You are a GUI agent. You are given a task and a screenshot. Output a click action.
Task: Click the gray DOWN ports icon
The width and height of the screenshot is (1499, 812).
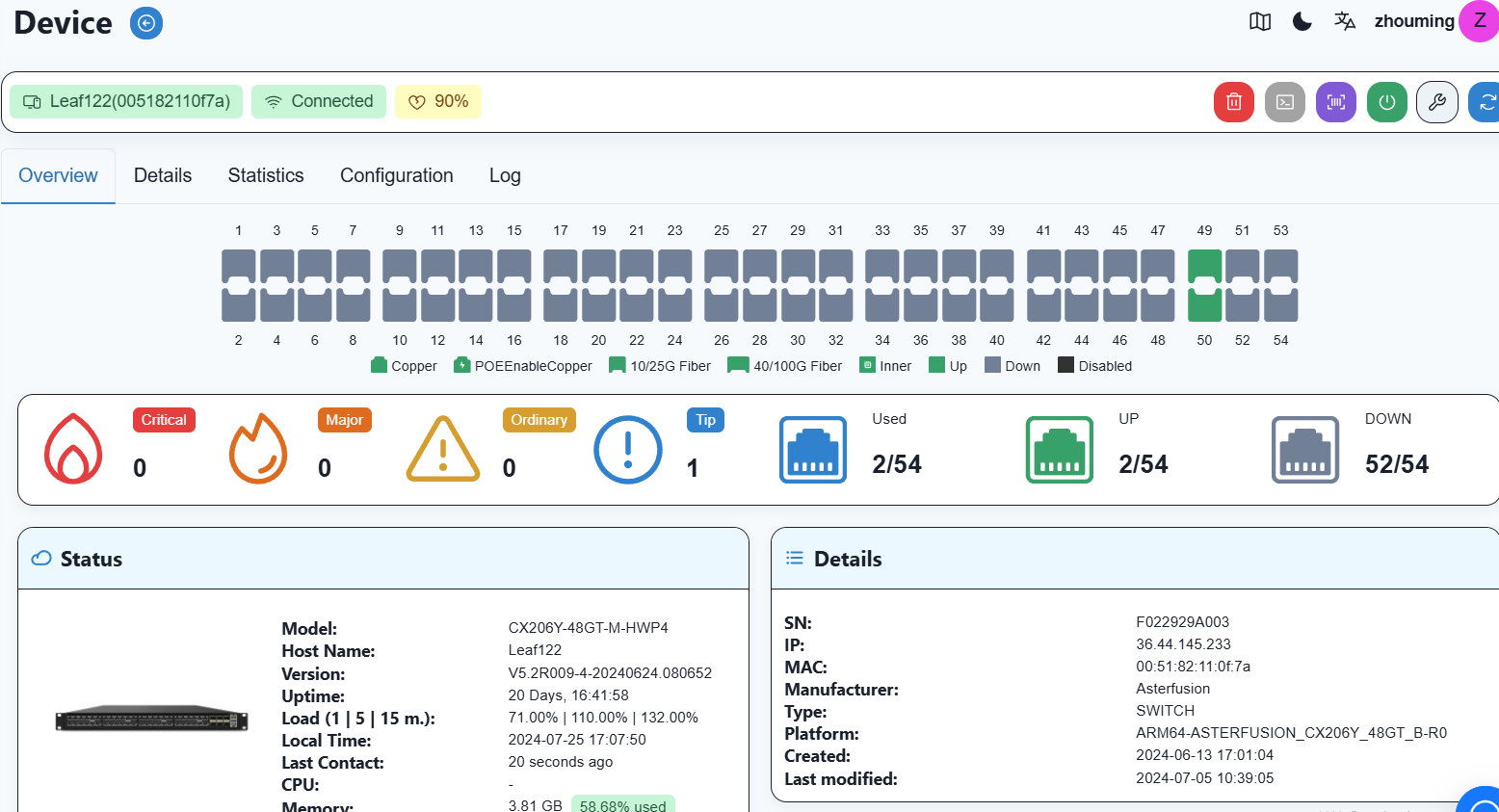click(1305, 450)
